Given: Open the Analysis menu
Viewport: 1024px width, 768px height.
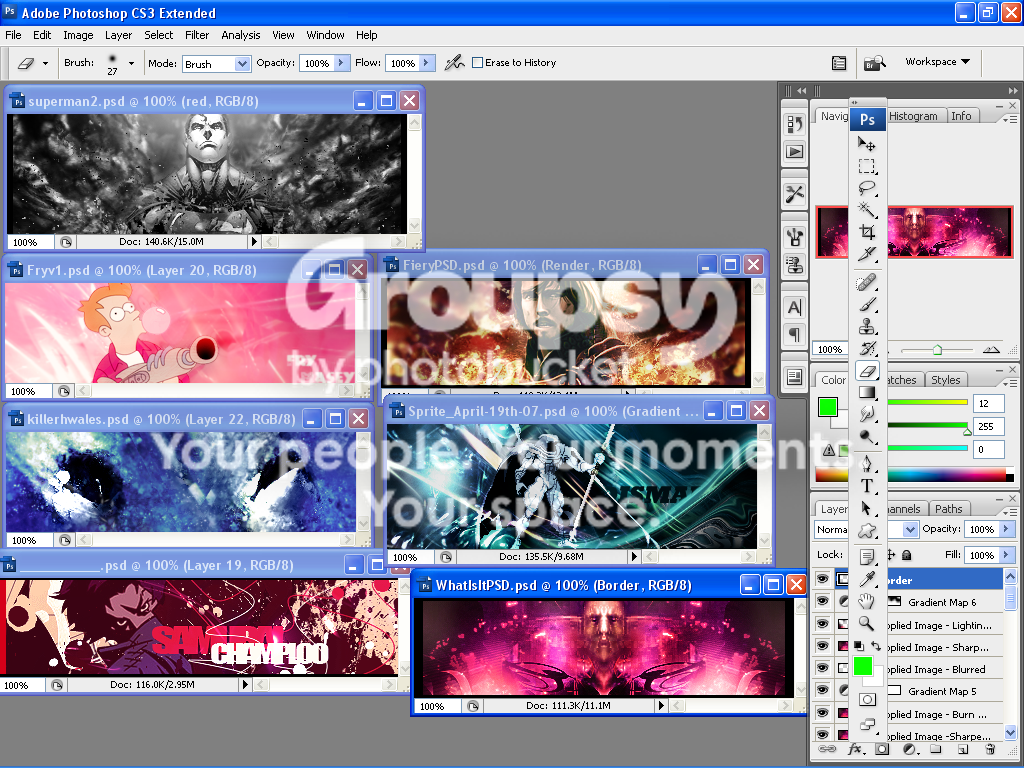Looking at the screenshot, I should (240, 35).
